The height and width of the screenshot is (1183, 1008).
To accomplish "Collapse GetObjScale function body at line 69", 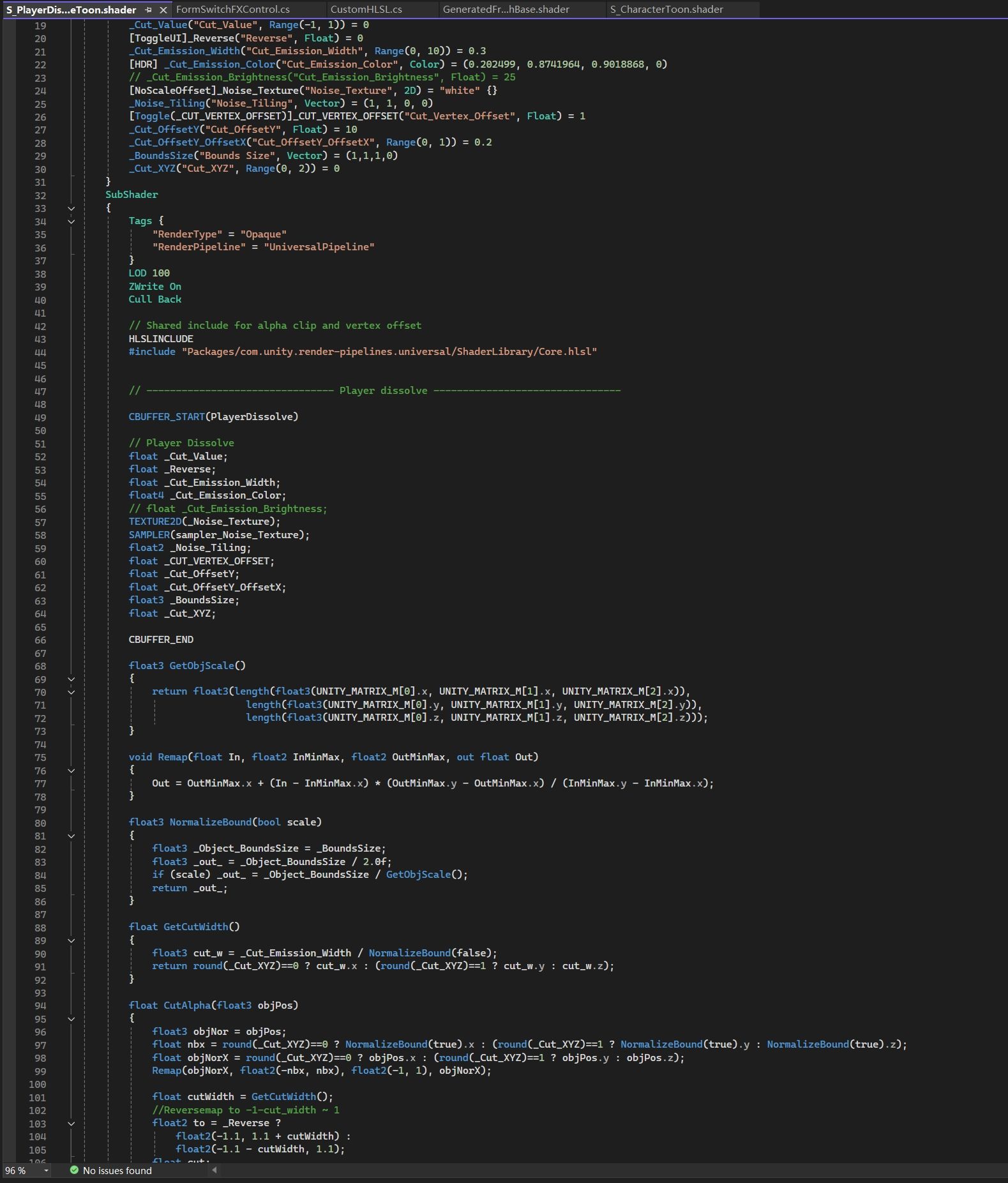I will click(71, 679).
